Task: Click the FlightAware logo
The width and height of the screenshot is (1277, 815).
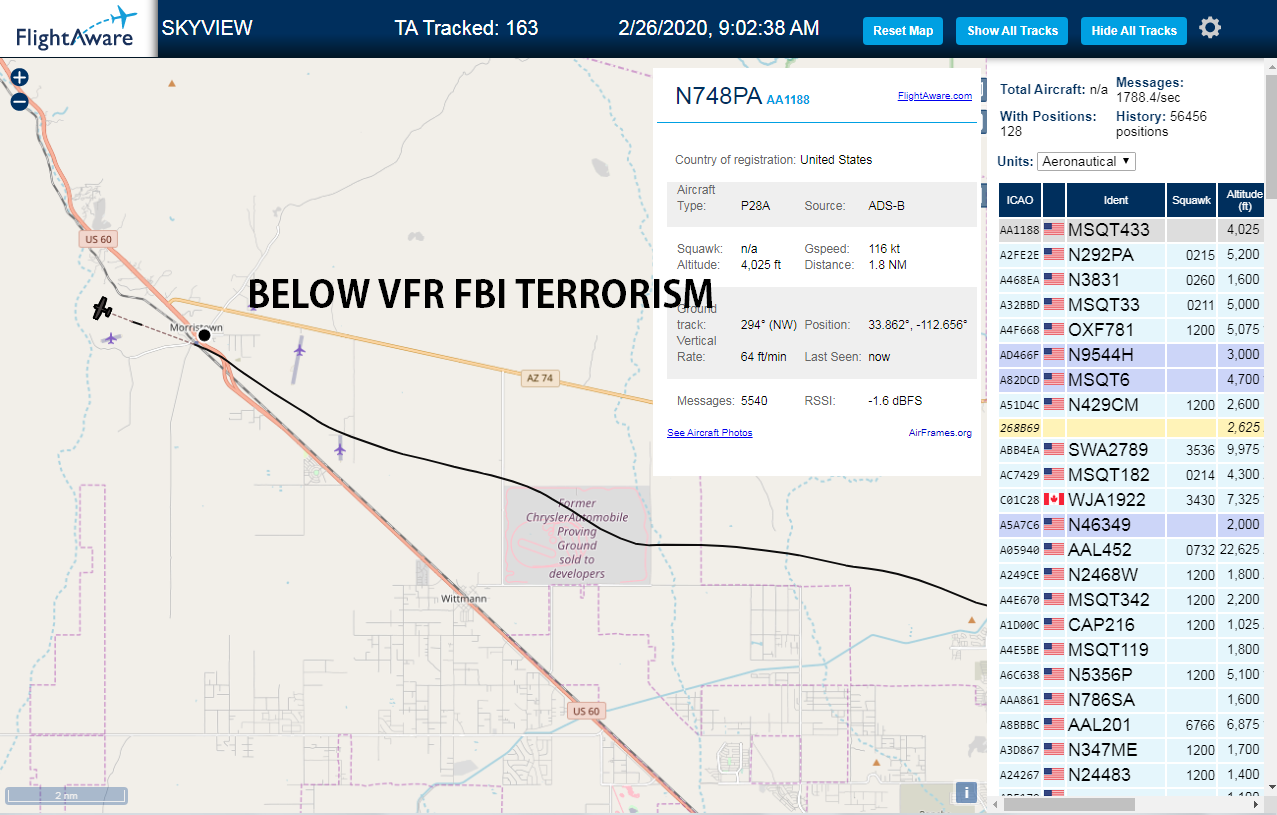Action: [77, 29]
